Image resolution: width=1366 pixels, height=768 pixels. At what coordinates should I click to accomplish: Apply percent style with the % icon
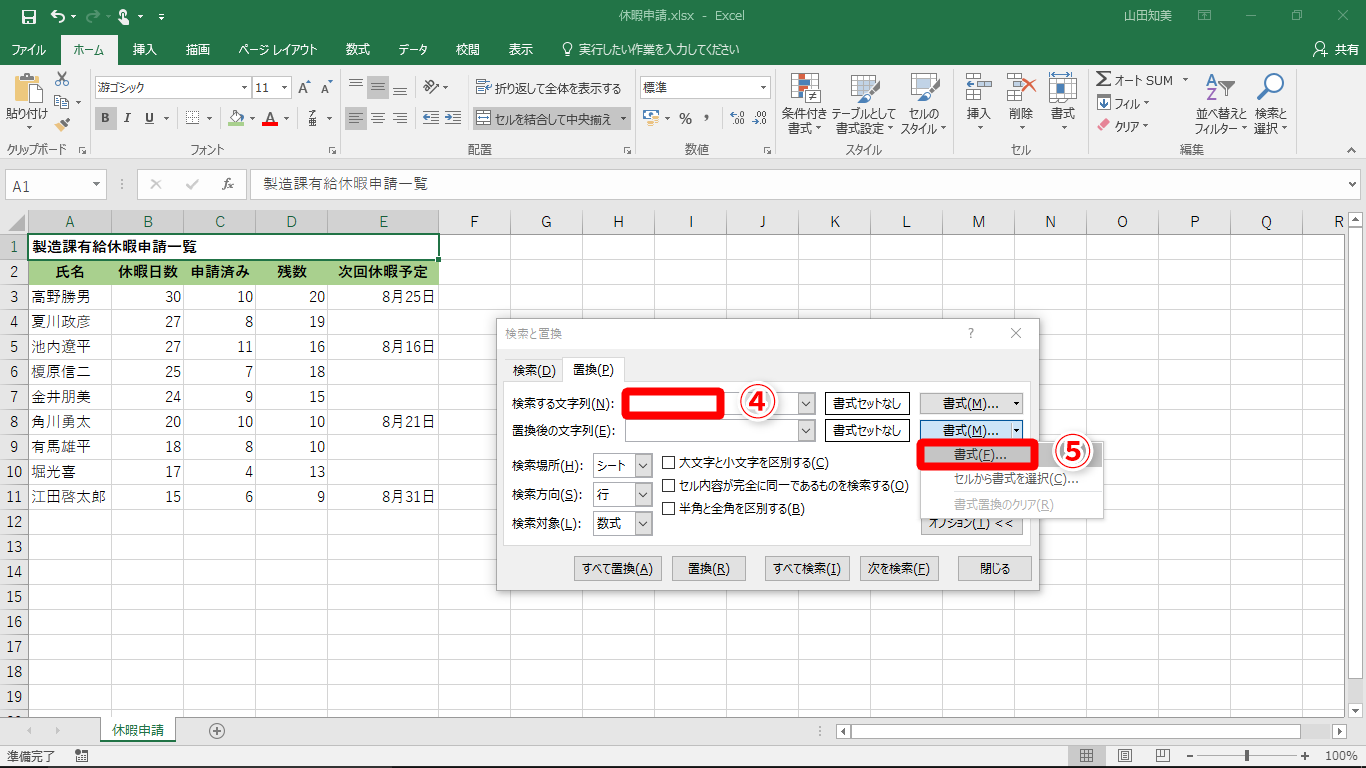(686, 118)
